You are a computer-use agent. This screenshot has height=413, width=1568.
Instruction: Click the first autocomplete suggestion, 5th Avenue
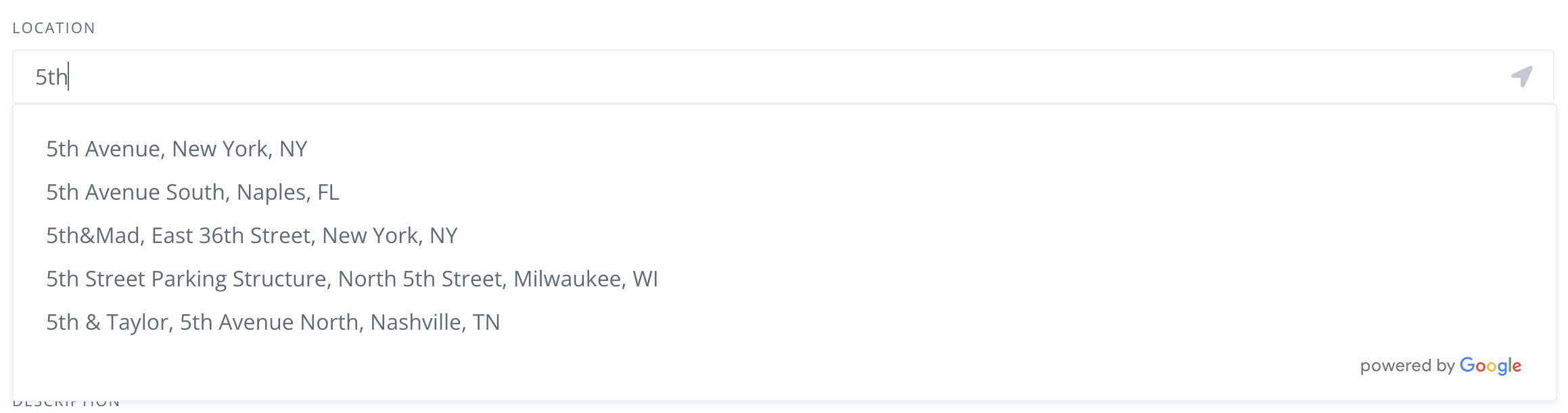(177, 149)
